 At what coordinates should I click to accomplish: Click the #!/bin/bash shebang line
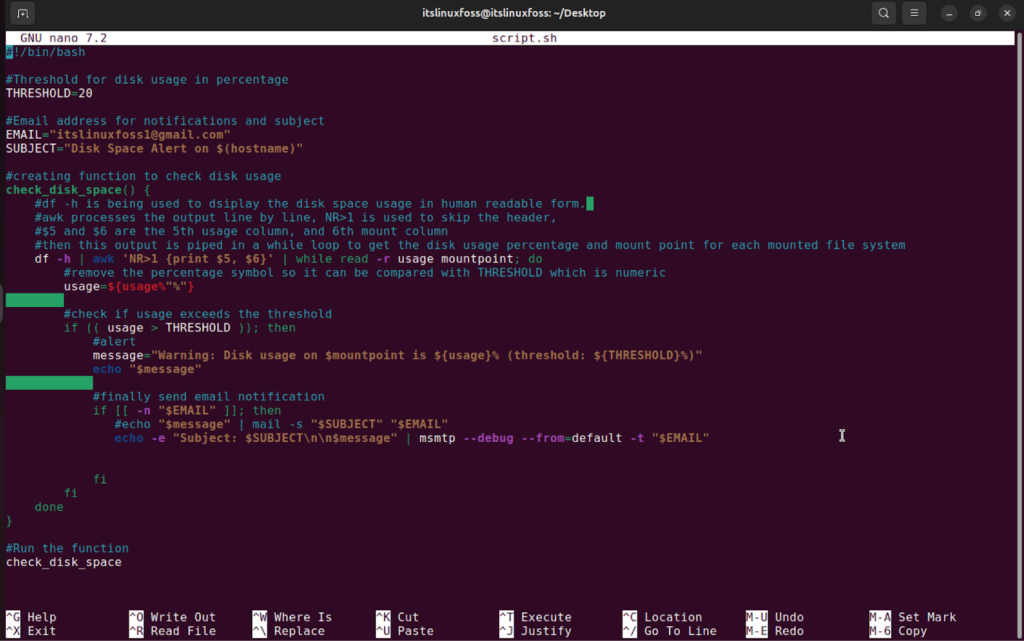(x=46, y=52)
